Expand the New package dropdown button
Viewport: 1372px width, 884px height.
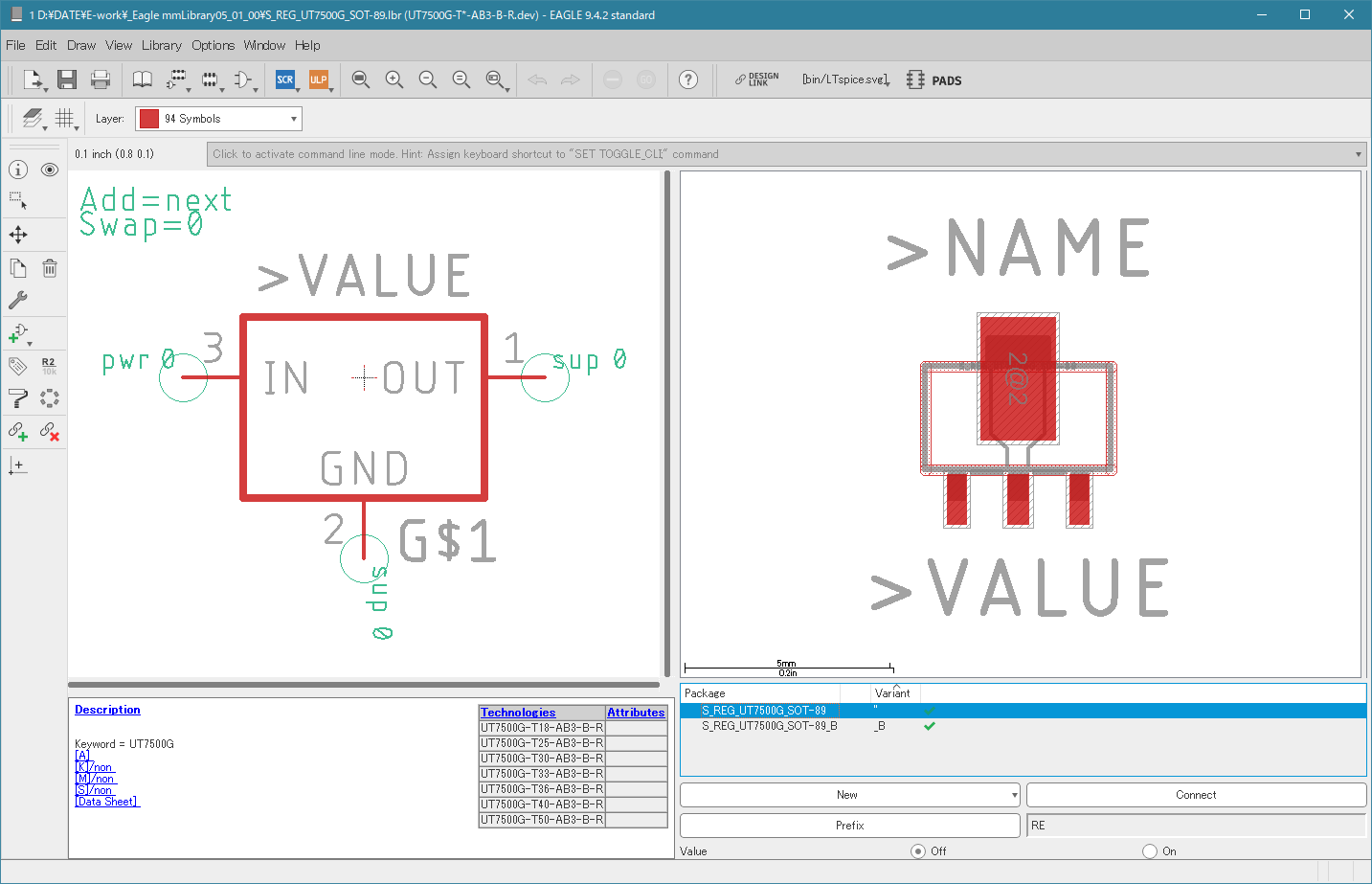(x=1015, y=795)
